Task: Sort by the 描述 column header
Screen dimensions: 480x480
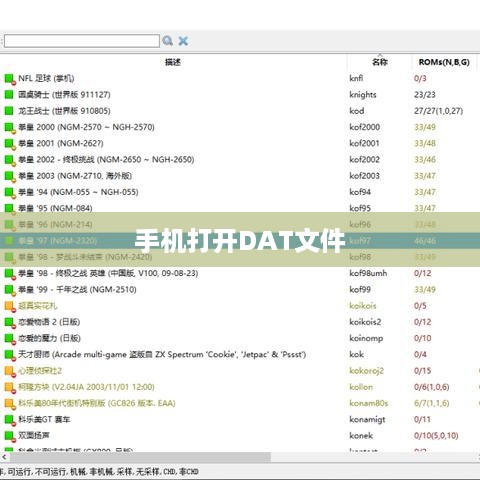Action: click(173, 62)
